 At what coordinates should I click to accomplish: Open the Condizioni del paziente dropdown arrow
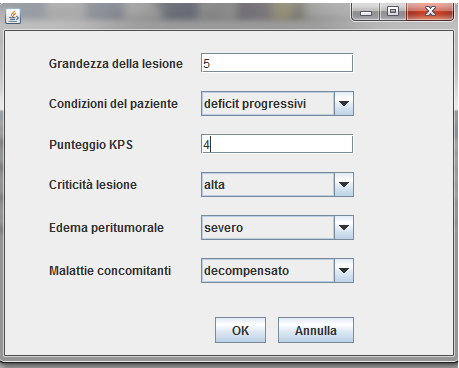tap(344, 104)
